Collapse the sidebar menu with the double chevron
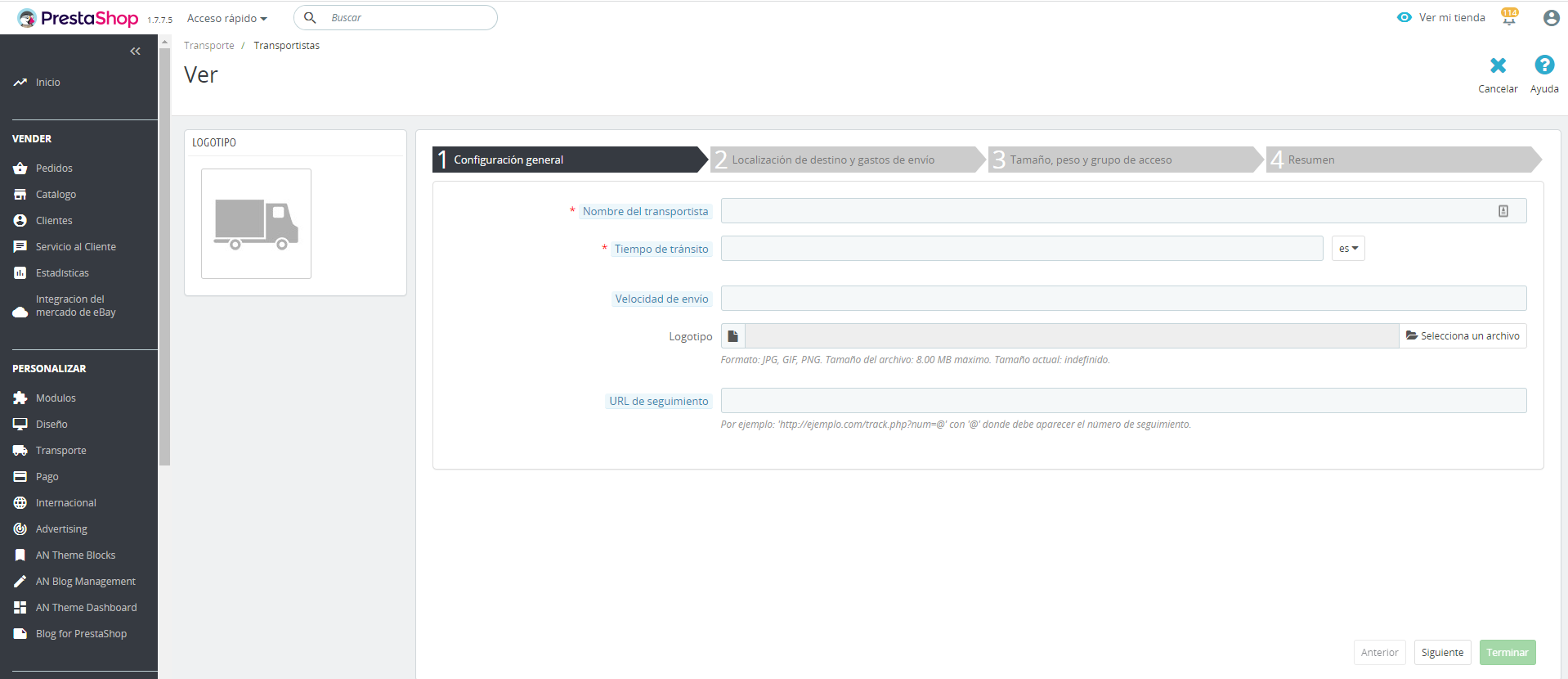The width and height of the screenshot is (1568, 679). click(x=135, y=51)
